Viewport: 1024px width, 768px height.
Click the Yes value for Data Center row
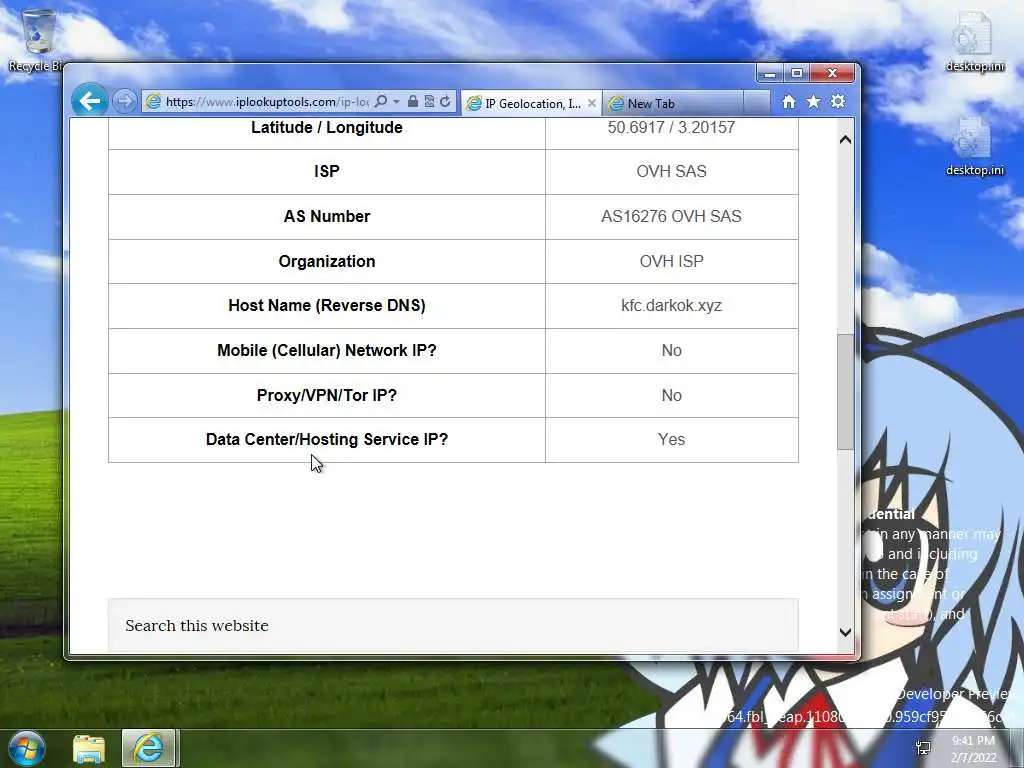pyautogui.click(x=671, y=440)
